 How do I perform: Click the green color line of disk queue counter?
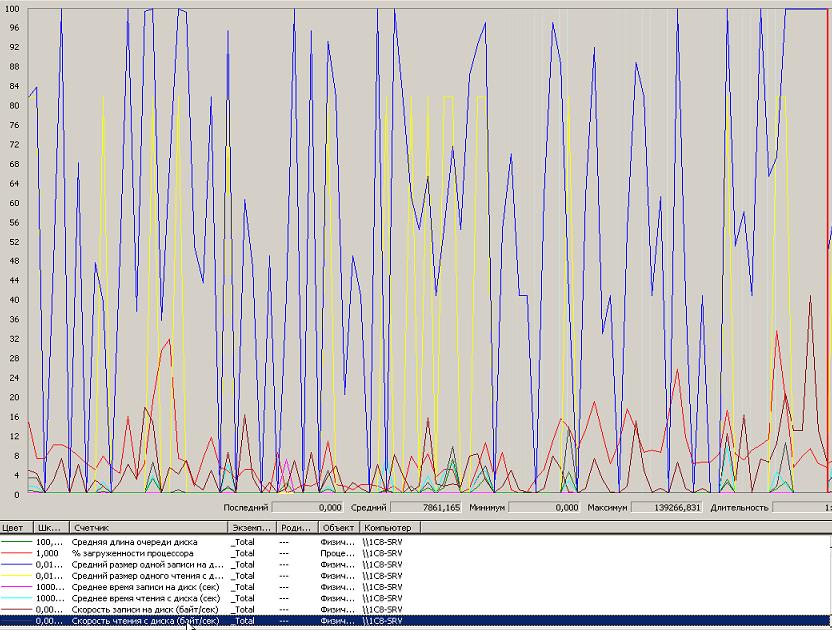pyautogui.click(x=16, y=541)
